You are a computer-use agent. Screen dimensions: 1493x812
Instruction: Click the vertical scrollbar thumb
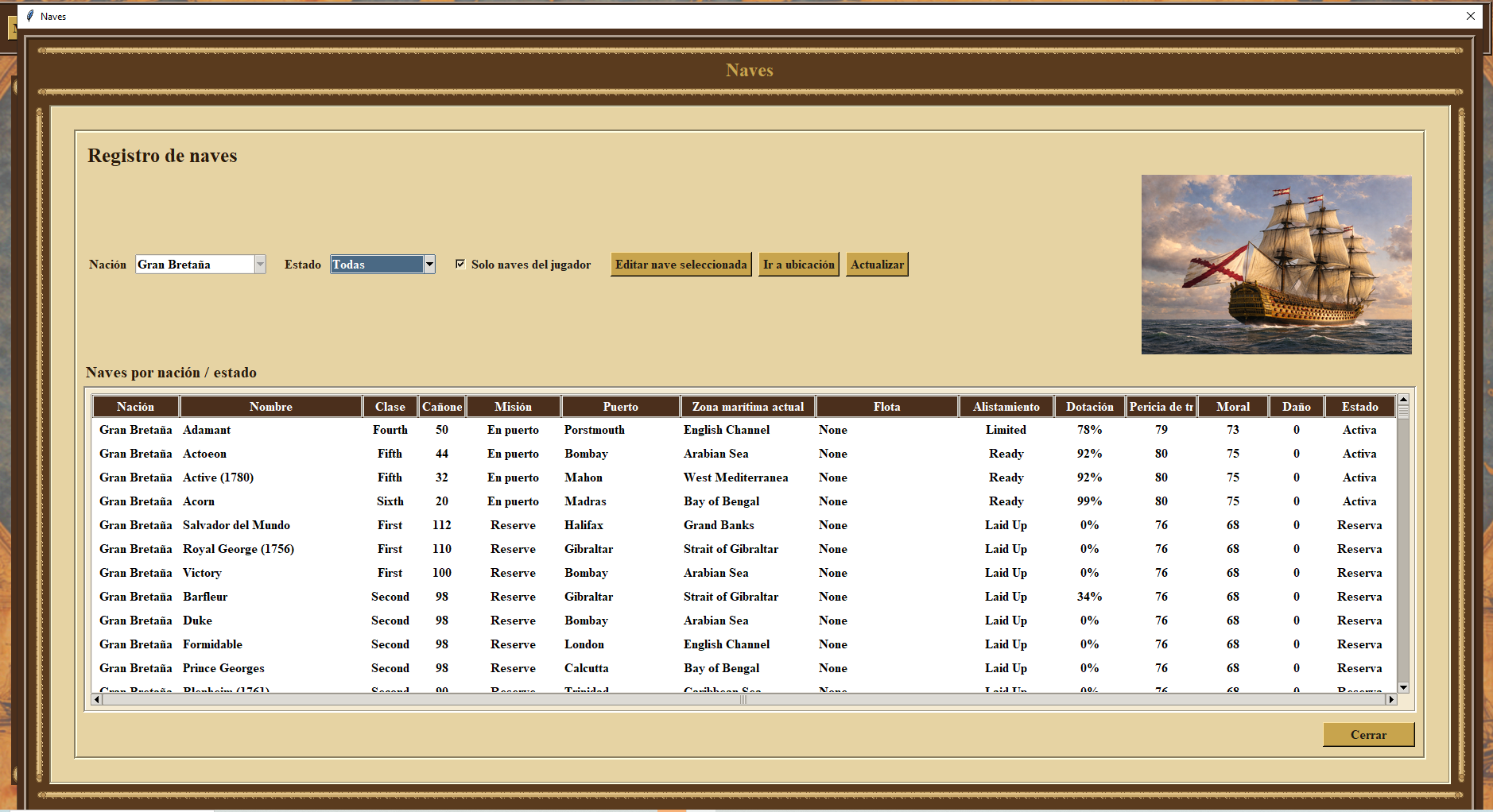1403,412
